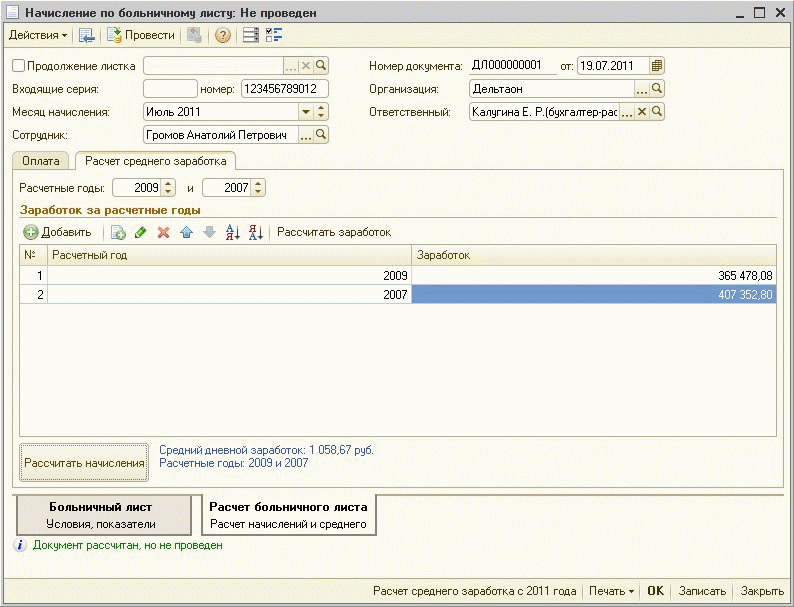Image resolution: width=794 pixels, height=607 pixels.
Task: Click the green pencil edit row icon
Action: (141, 232)
